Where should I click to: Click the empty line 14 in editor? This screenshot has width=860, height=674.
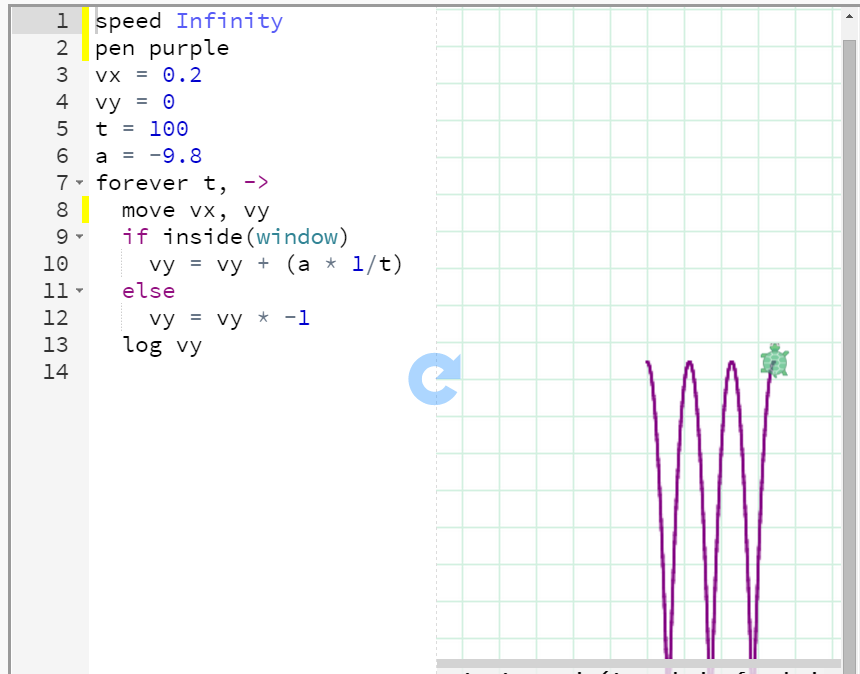[250, 372]
